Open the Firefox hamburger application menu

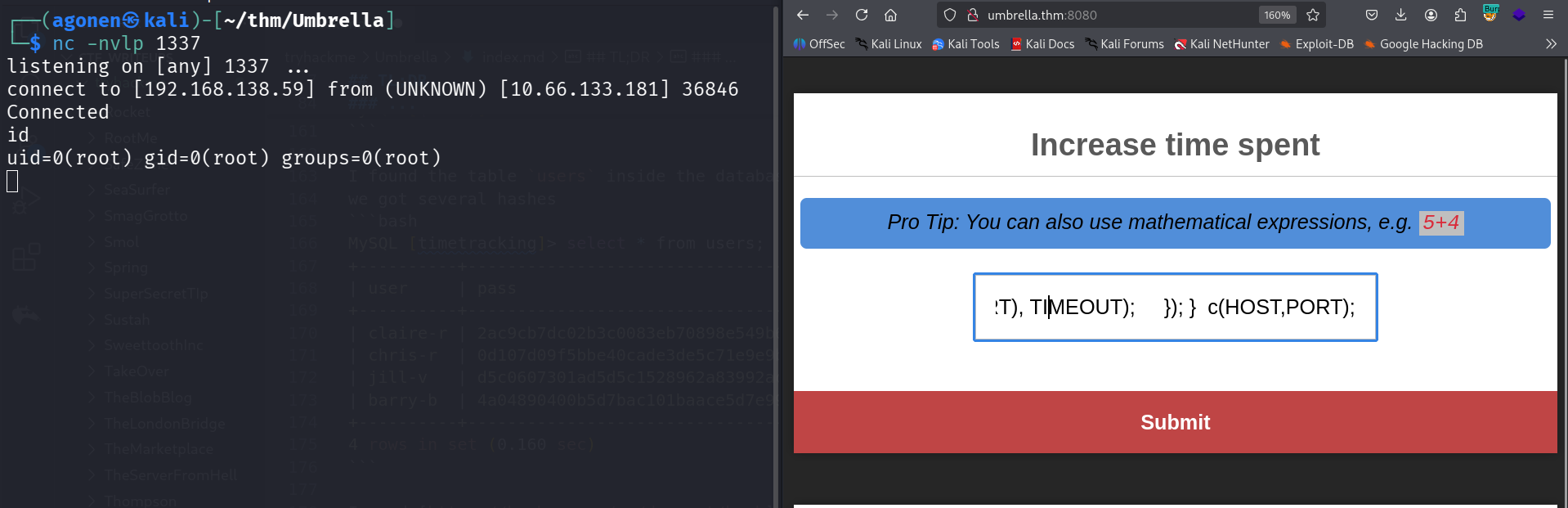(x=1548, y=15)
